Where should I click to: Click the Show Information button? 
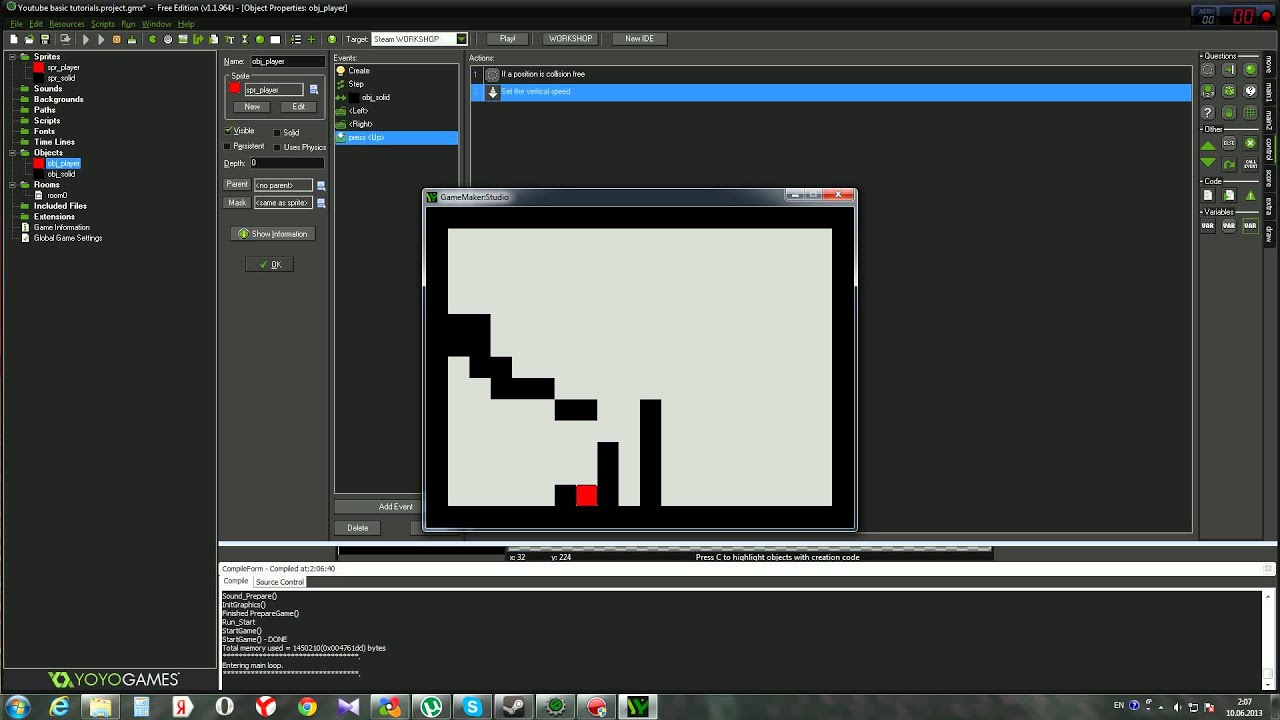(273, 234)
